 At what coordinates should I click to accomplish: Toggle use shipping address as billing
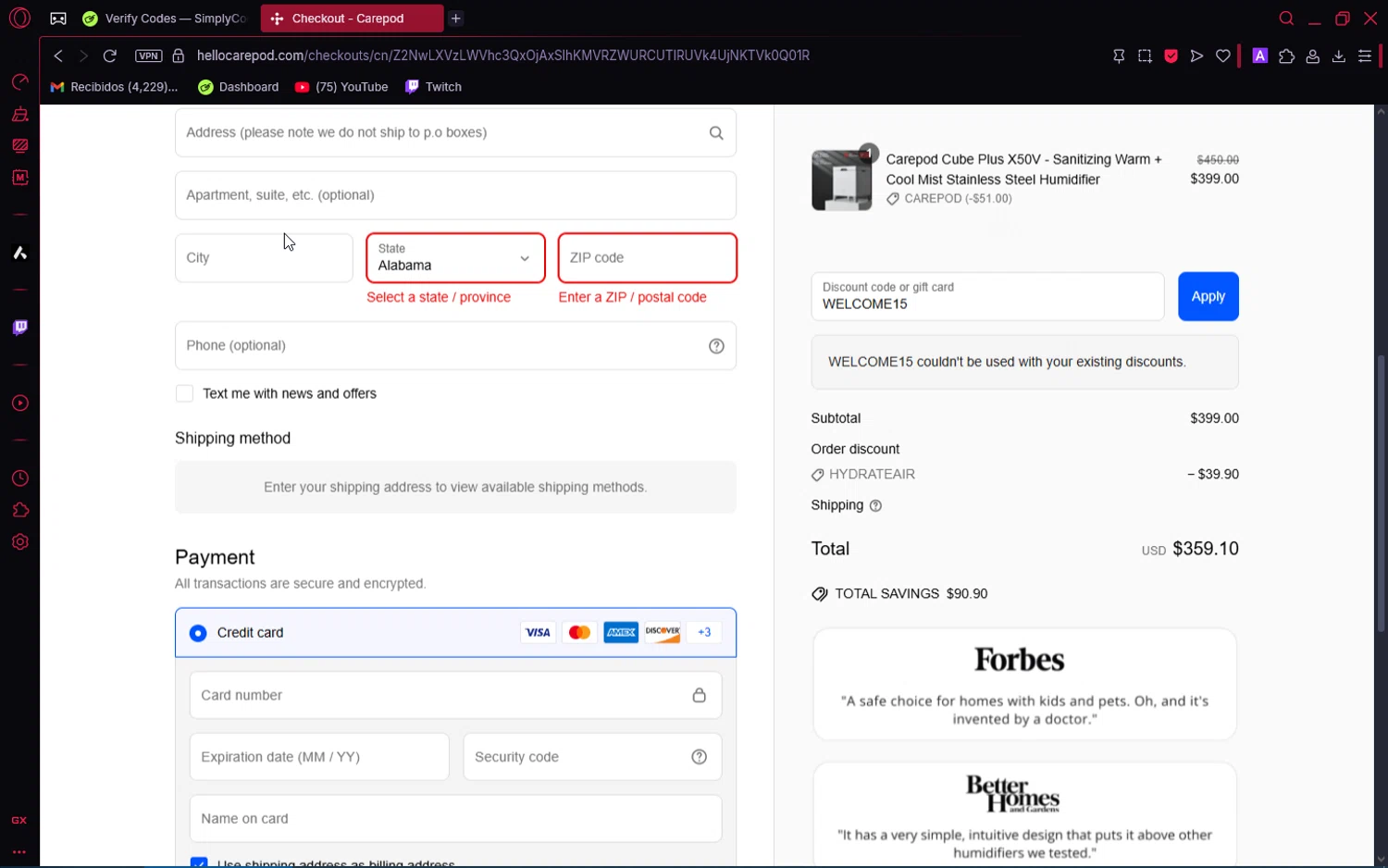[x=199, y=862]
